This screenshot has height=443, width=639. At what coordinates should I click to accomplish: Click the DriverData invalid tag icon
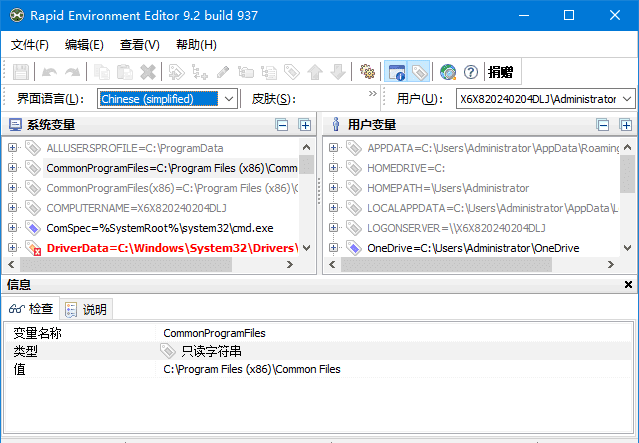[x=33, y=248]
